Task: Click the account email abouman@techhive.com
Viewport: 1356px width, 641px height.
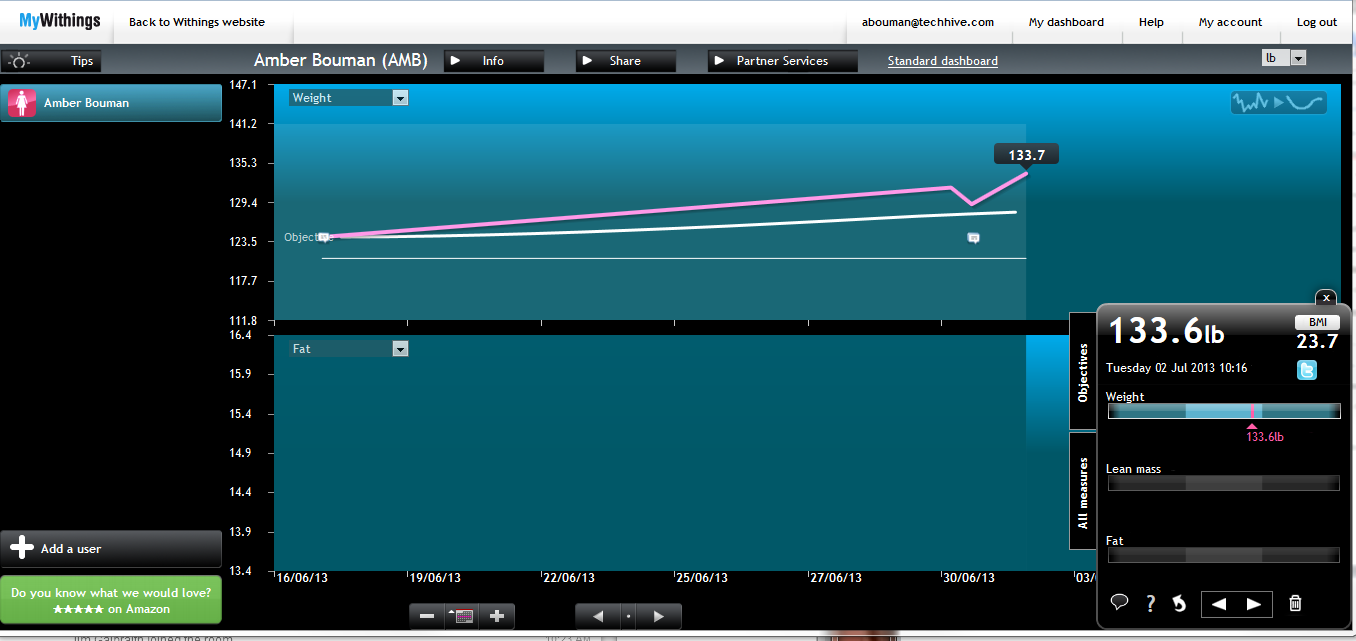Action: click(x=928, y=22)
